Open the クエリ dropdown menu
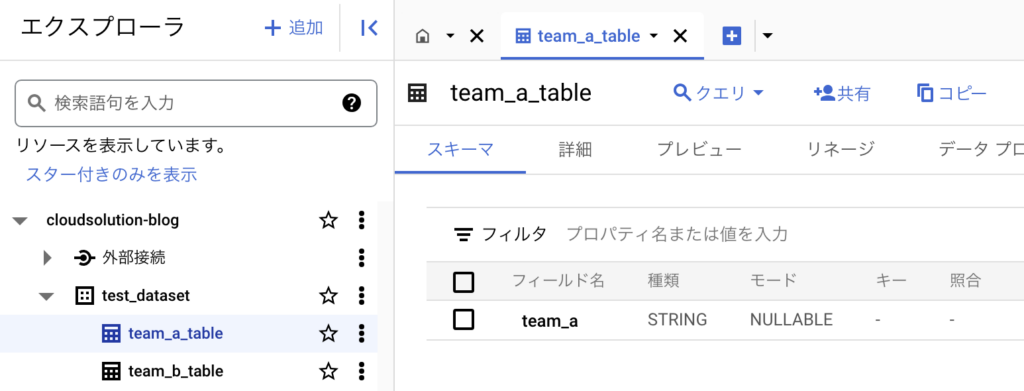The image size is (1024, 391). coord(718,93)
